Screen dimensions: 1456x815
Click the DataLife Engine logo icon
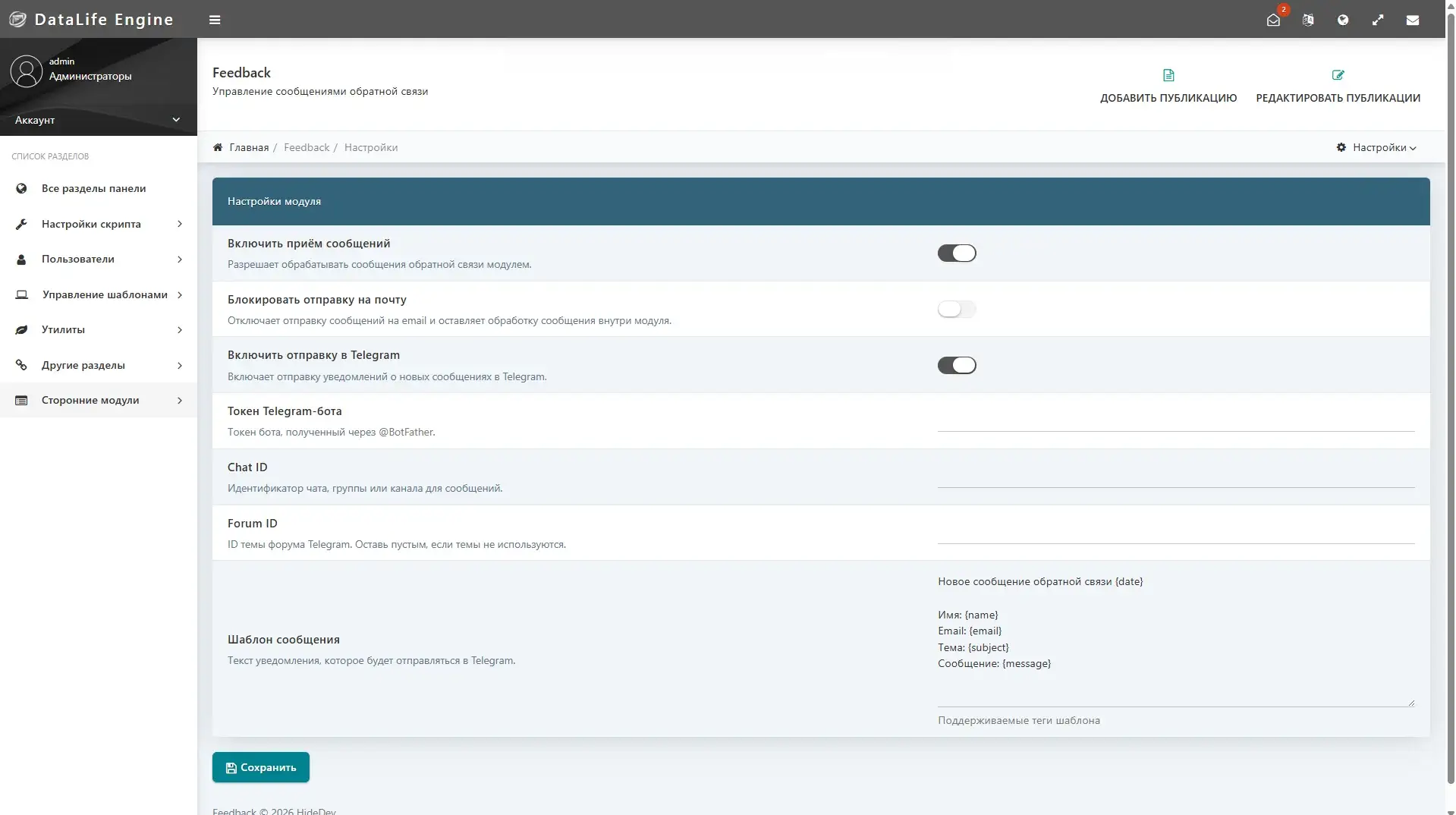click(x=17, y=20)
